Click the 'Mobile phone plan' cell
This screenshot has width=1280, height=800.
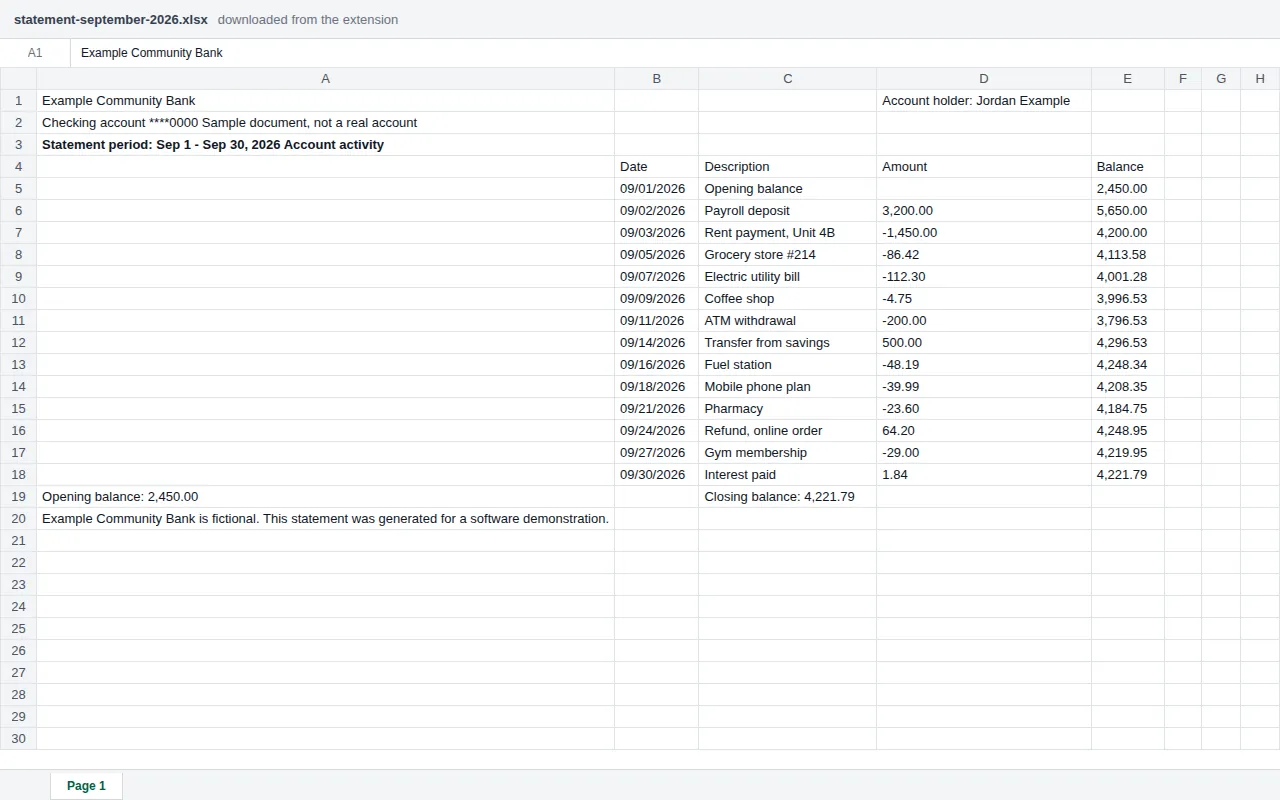[x=787, y=387]
